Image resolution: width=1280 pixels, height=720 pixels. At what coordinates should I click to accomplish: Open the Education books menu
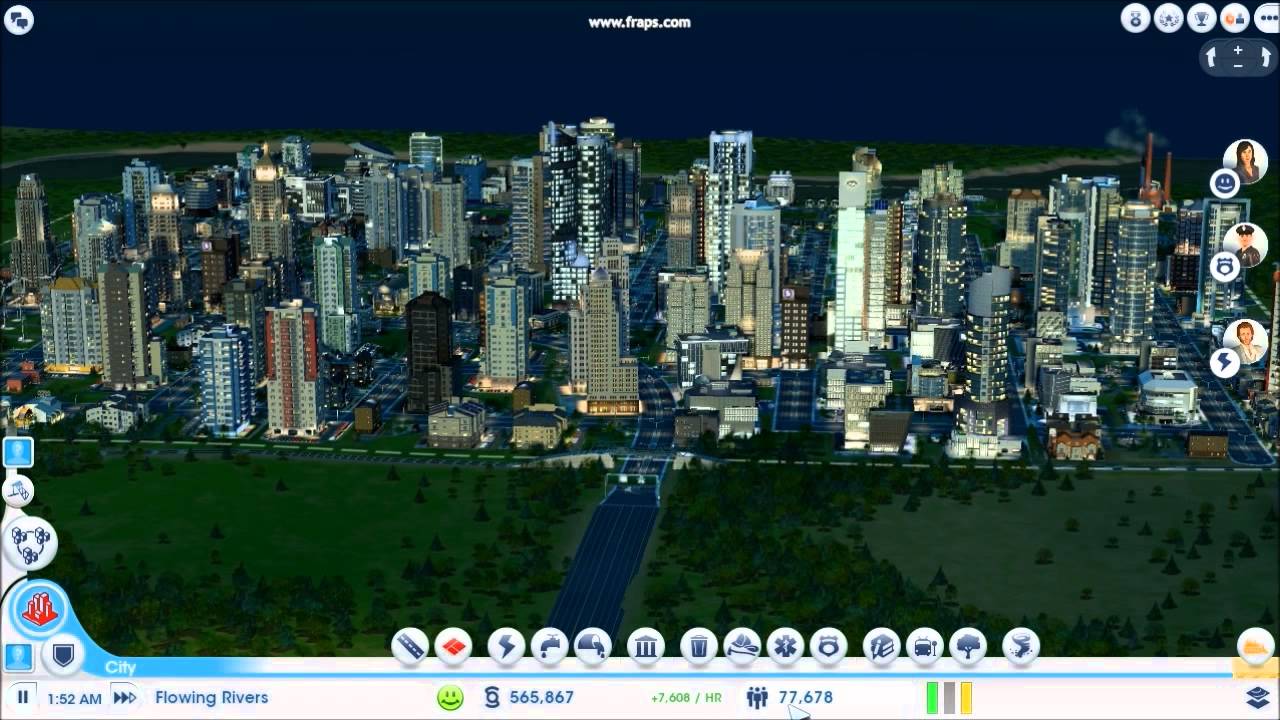[882, 647]
